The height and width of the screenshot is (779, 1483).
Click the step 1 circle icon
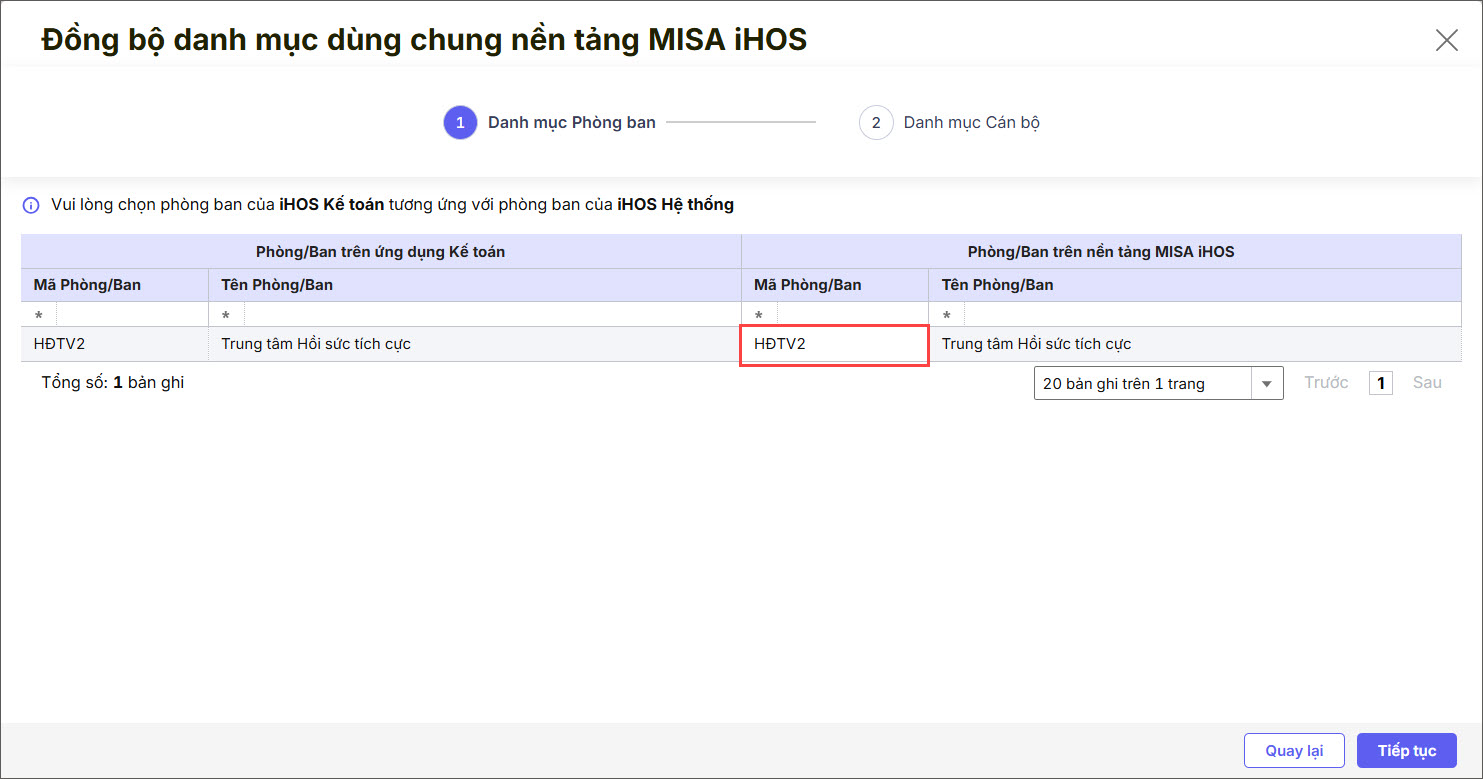click(x=460, y=123)
